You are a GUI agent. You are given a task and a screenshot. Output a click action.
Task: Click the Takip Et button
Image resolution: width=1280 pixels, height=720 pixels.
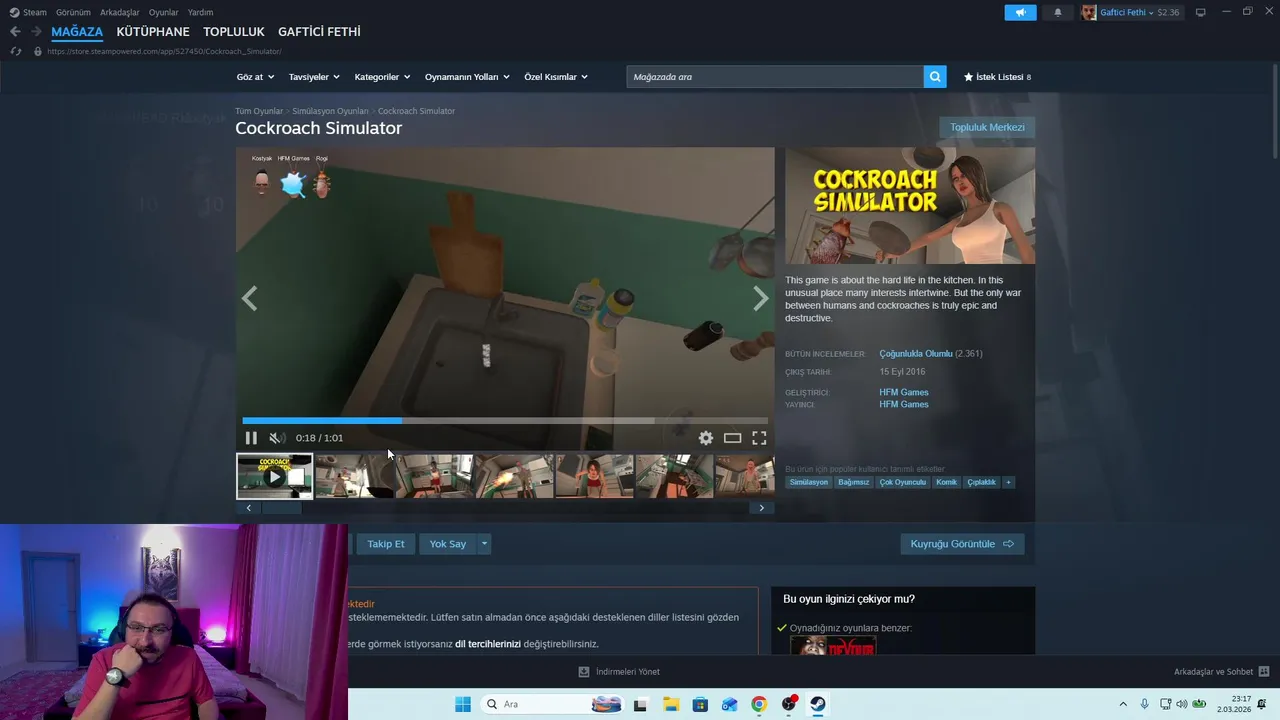(x=386, y=544)
